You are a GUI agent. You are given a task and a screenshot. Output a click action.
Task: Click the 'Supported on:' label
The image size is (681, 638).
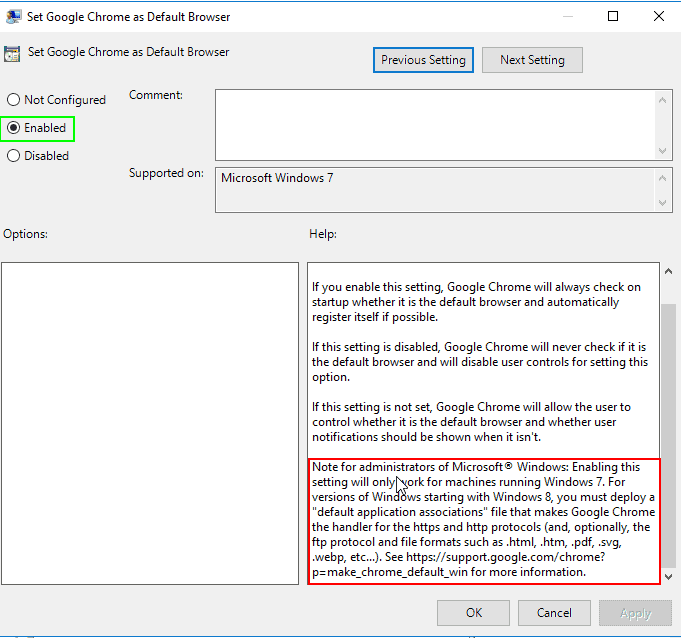pyautogui.click(x=166, y=173)
